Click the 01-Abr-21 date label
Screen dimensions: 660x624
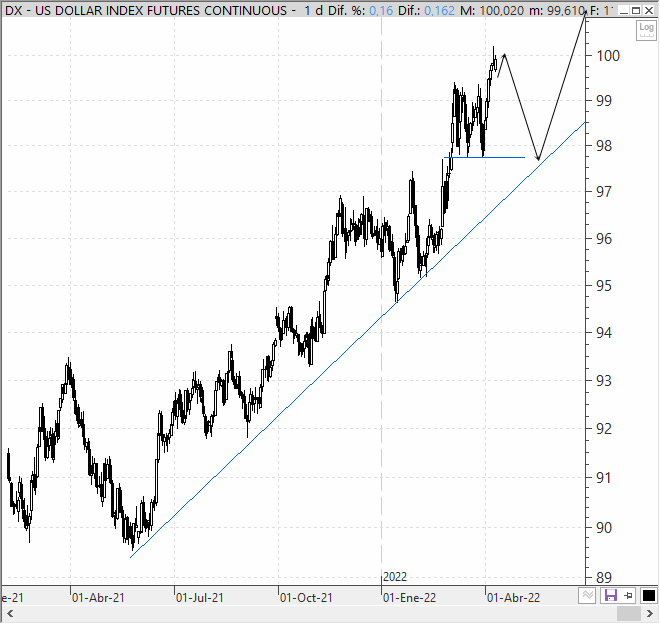pyautogui.click(x=98, y=597)
